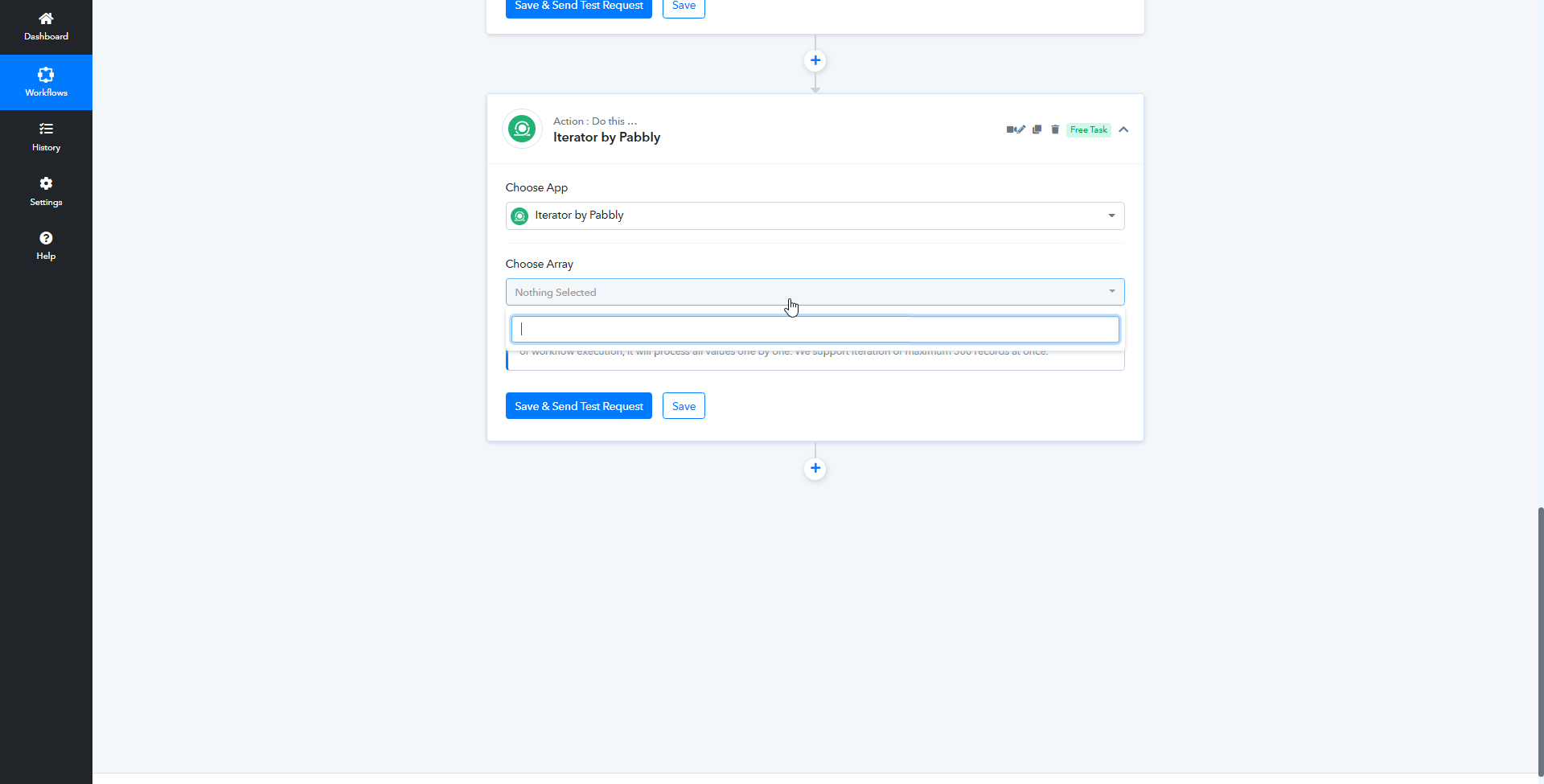Save the Iterator action
Screen dimensions: 1544x784
tap(684, 406)
